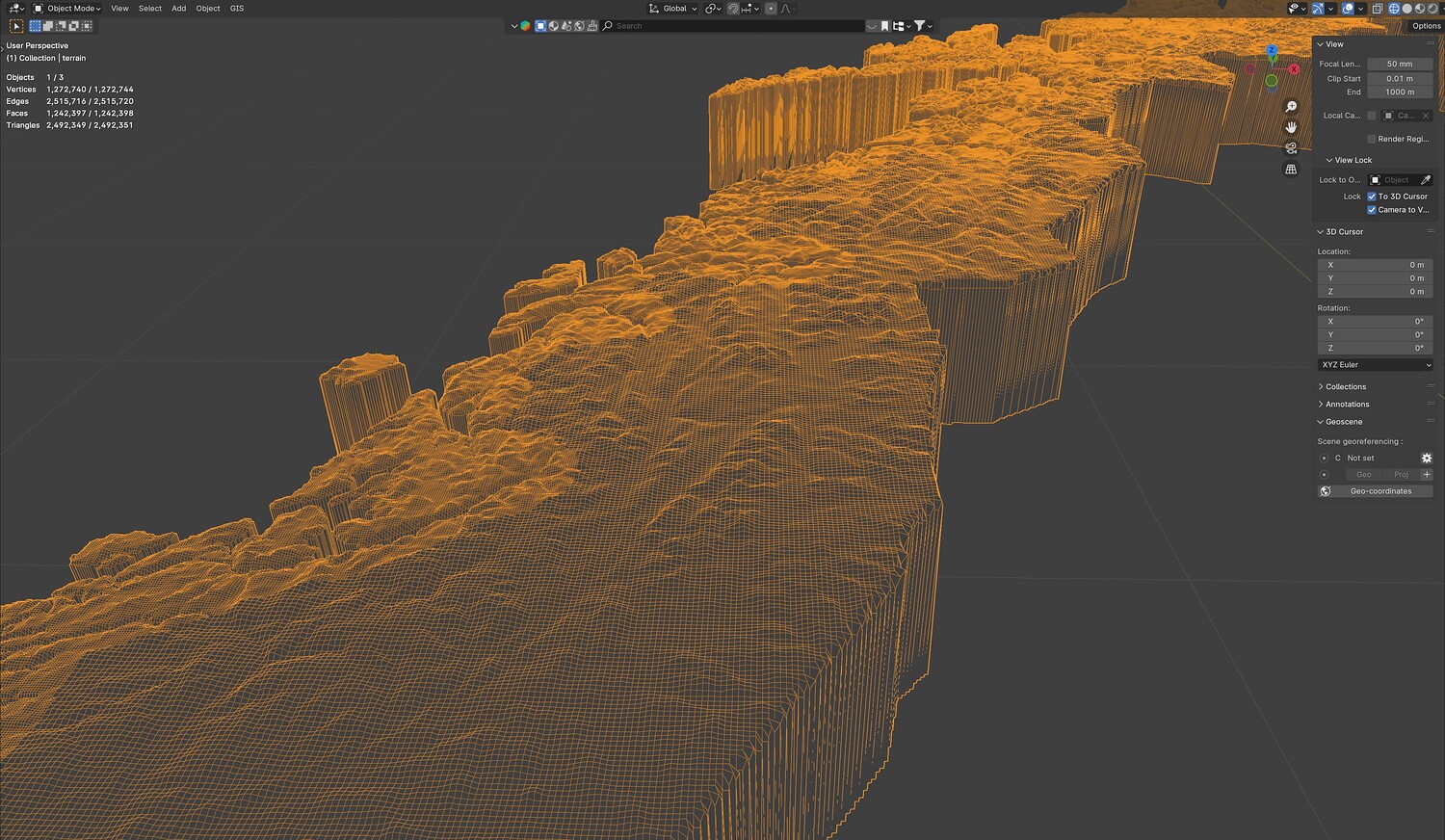Click the zoom magnifier navigation icon
Viewport: 1445px width, 840px height.
coord(1291,107)
